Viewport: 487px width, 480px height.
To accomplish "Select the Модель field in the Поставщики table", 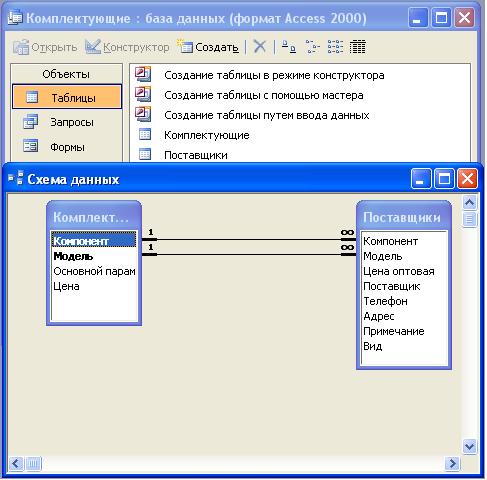I will tap(383, 256).
